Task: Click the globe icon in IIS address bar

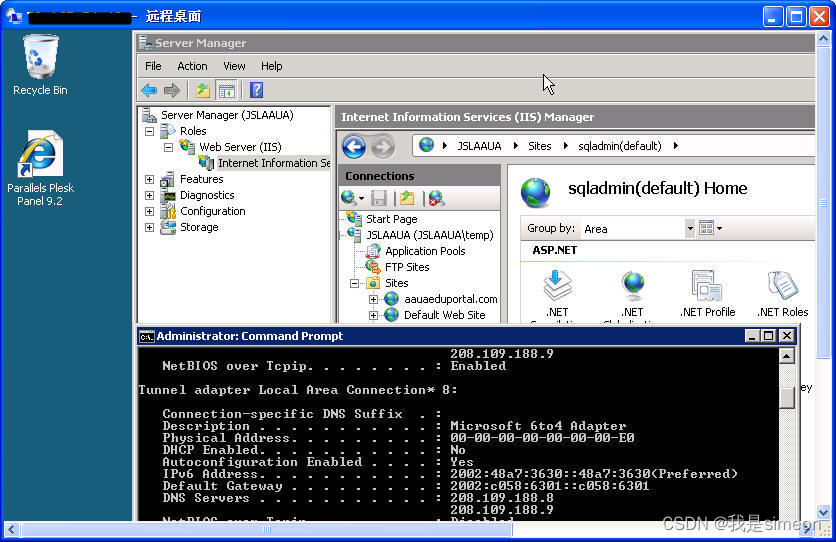Action: pos(426,145)
